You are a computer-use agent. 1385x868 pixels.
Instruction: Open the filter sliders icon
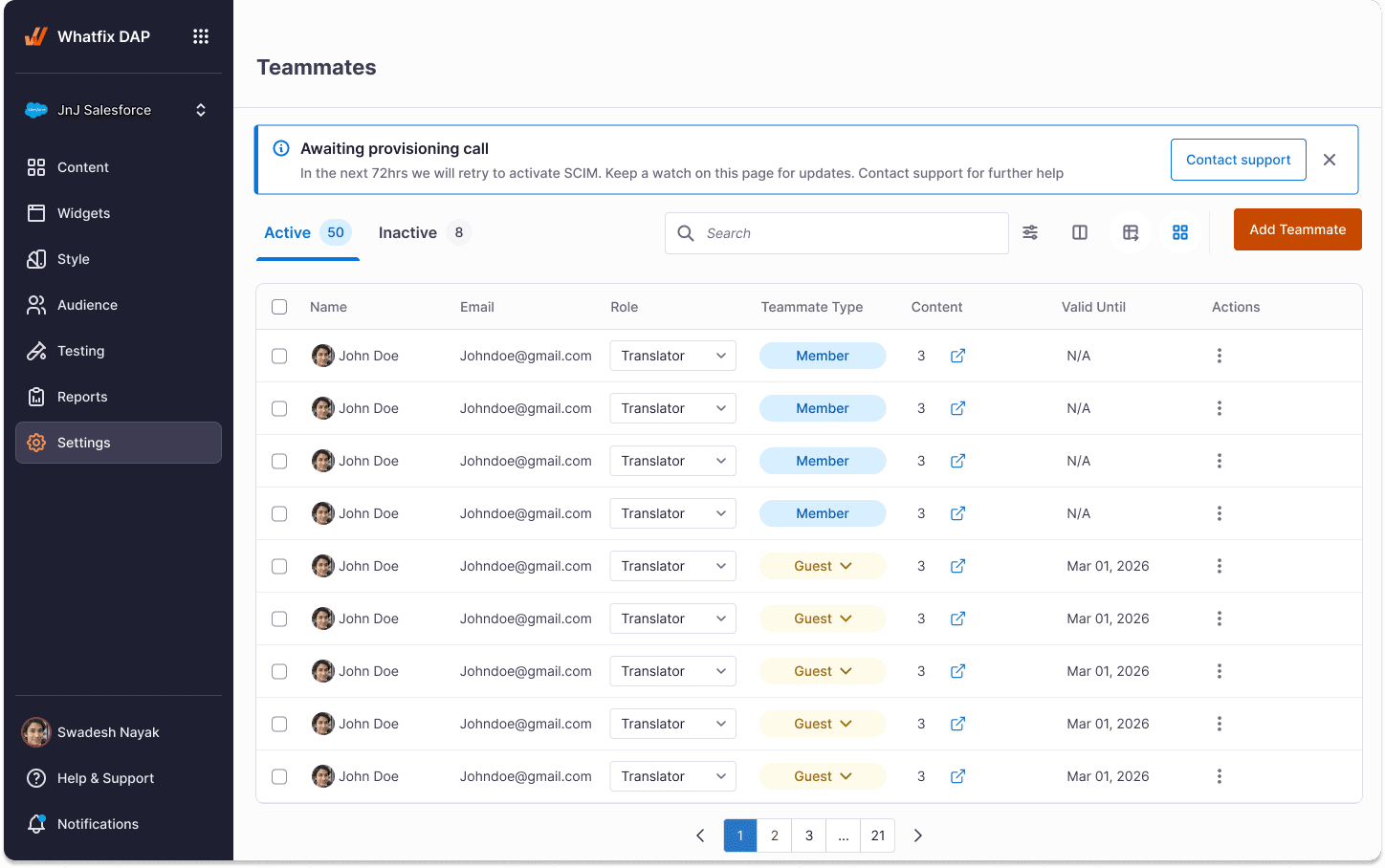(x=1030, y=232)
